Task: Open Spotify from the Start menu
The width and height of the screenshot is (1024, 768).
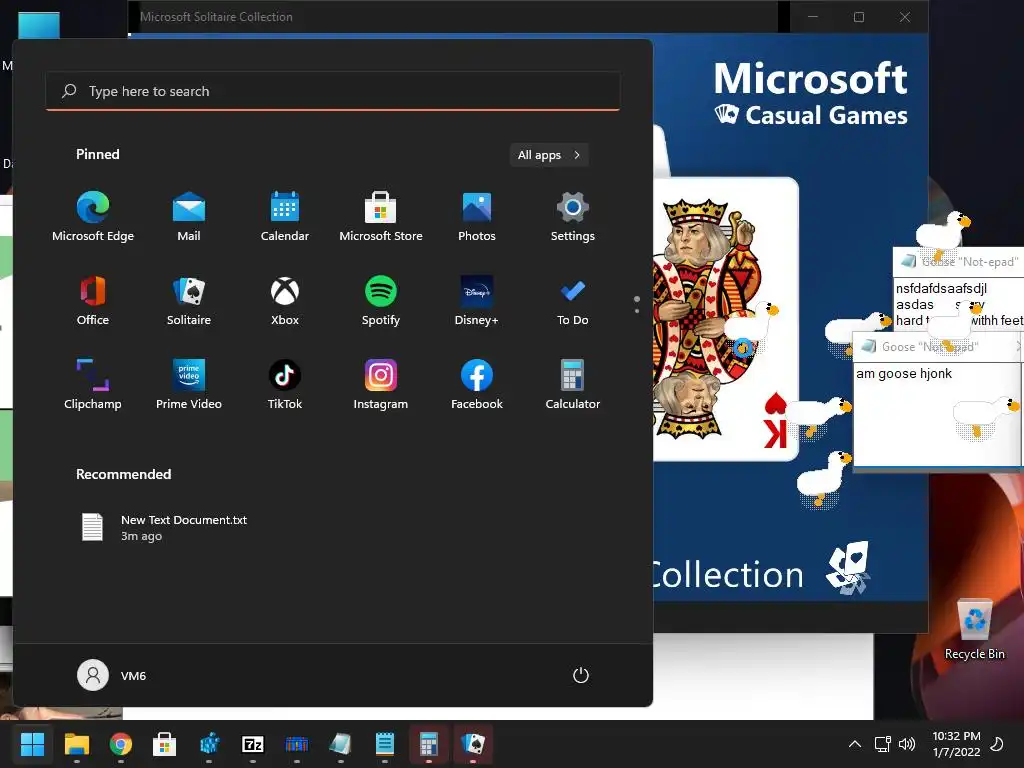Action: pos(381,301)
